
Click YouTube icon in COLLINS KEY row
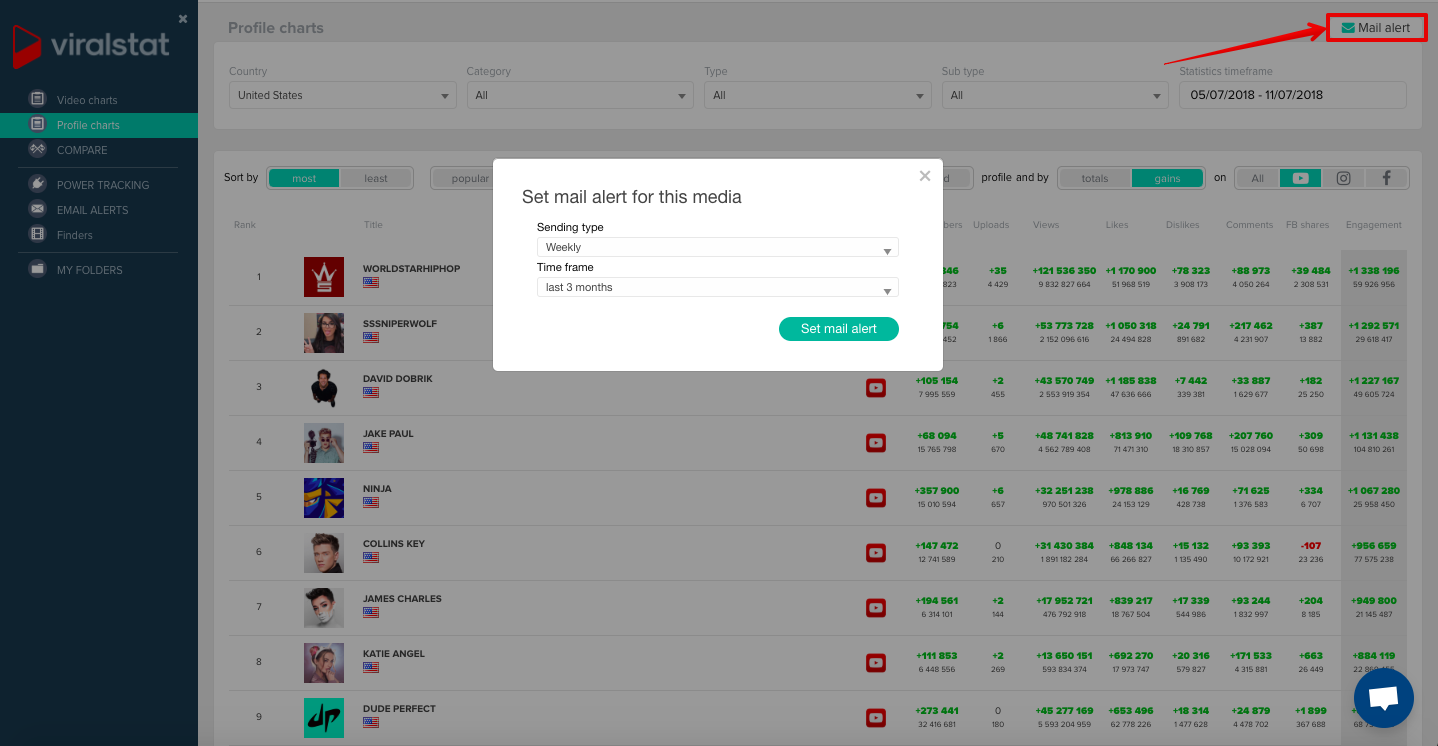click(x=876, y=553)
